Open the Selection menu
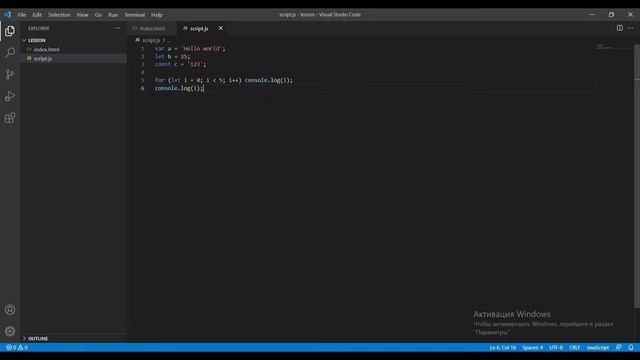Viewport: 640px width, 360px height. pos(59,15)
